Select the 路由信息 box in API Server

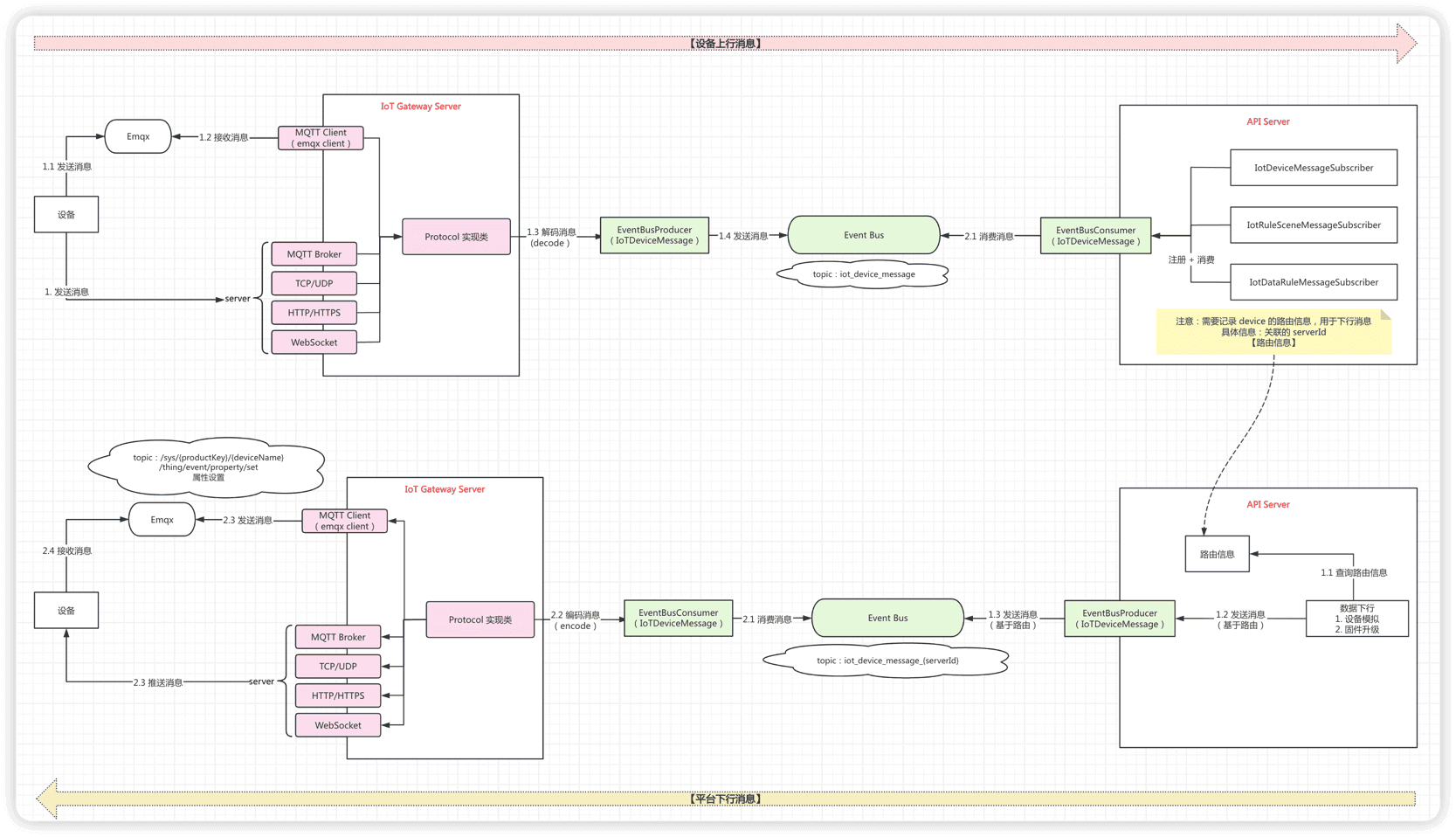point(1217,554)
